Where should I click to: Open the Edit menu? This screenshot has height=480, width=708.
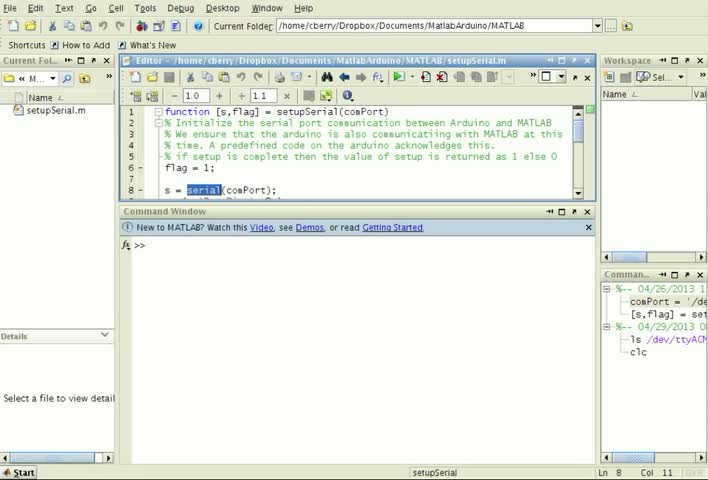tap(36, 8)
